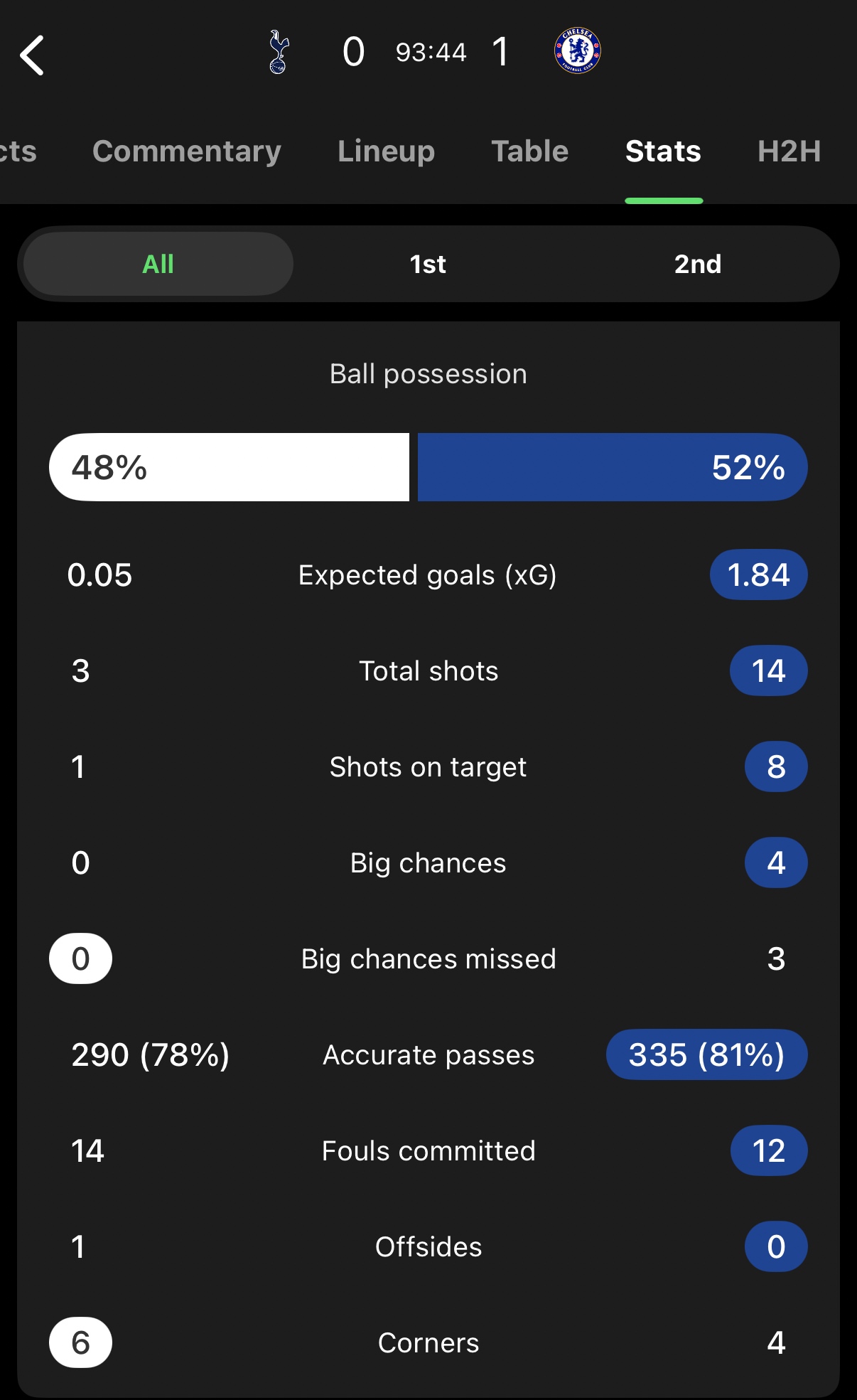Open the H2H tab
Viewport: 857px width, 1400px height.
(x=789, y=151)
